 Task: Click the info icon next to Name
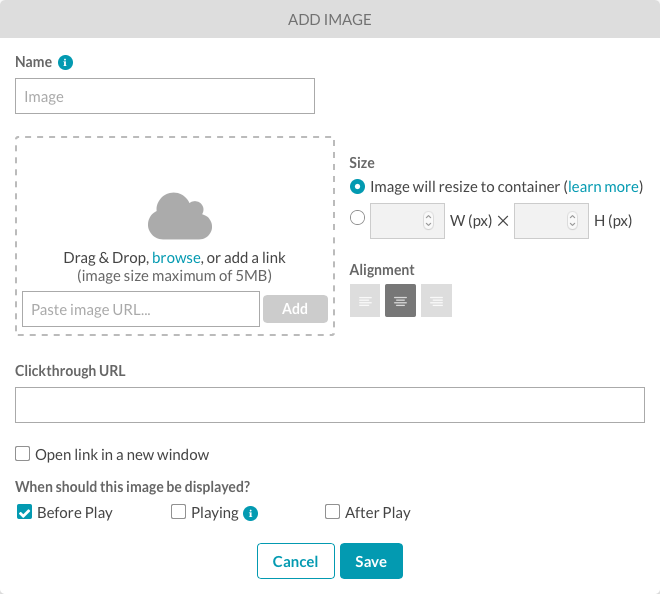(x=65, y=62)
